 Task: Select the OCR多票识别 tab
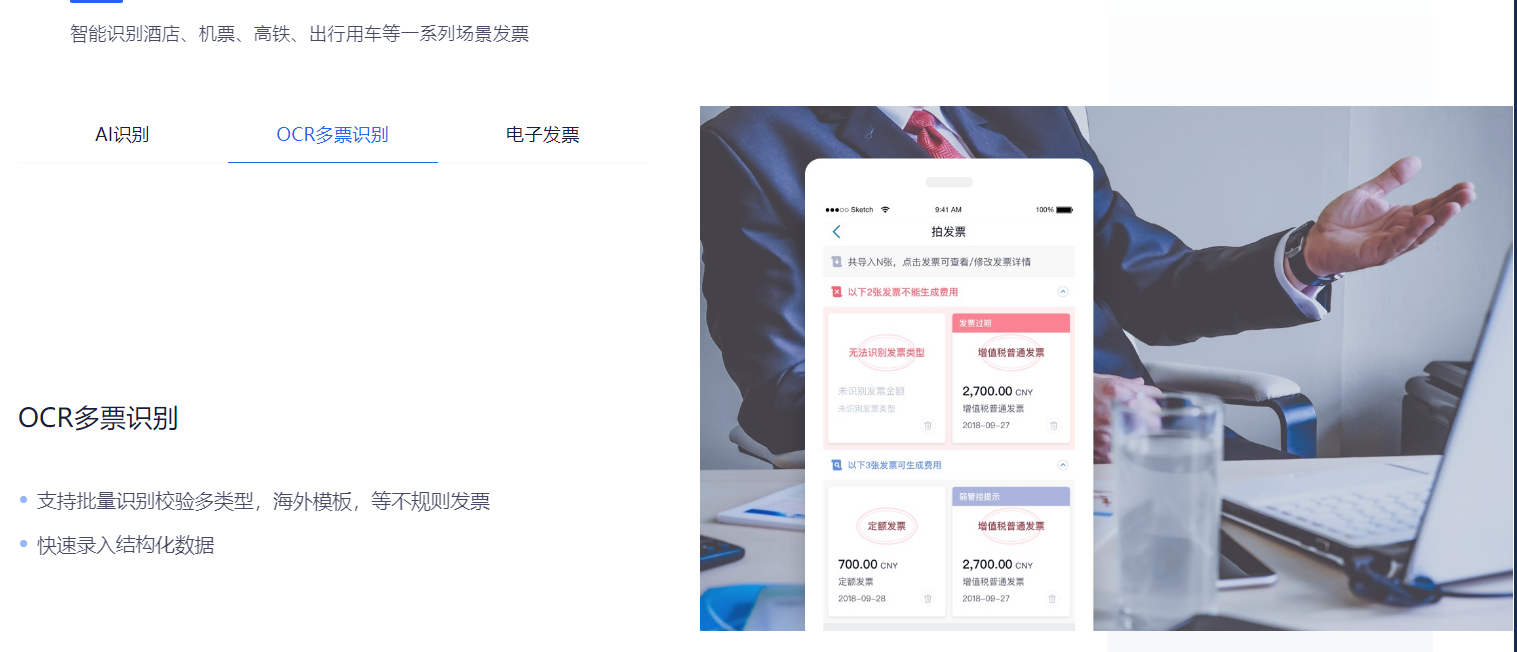333,135
